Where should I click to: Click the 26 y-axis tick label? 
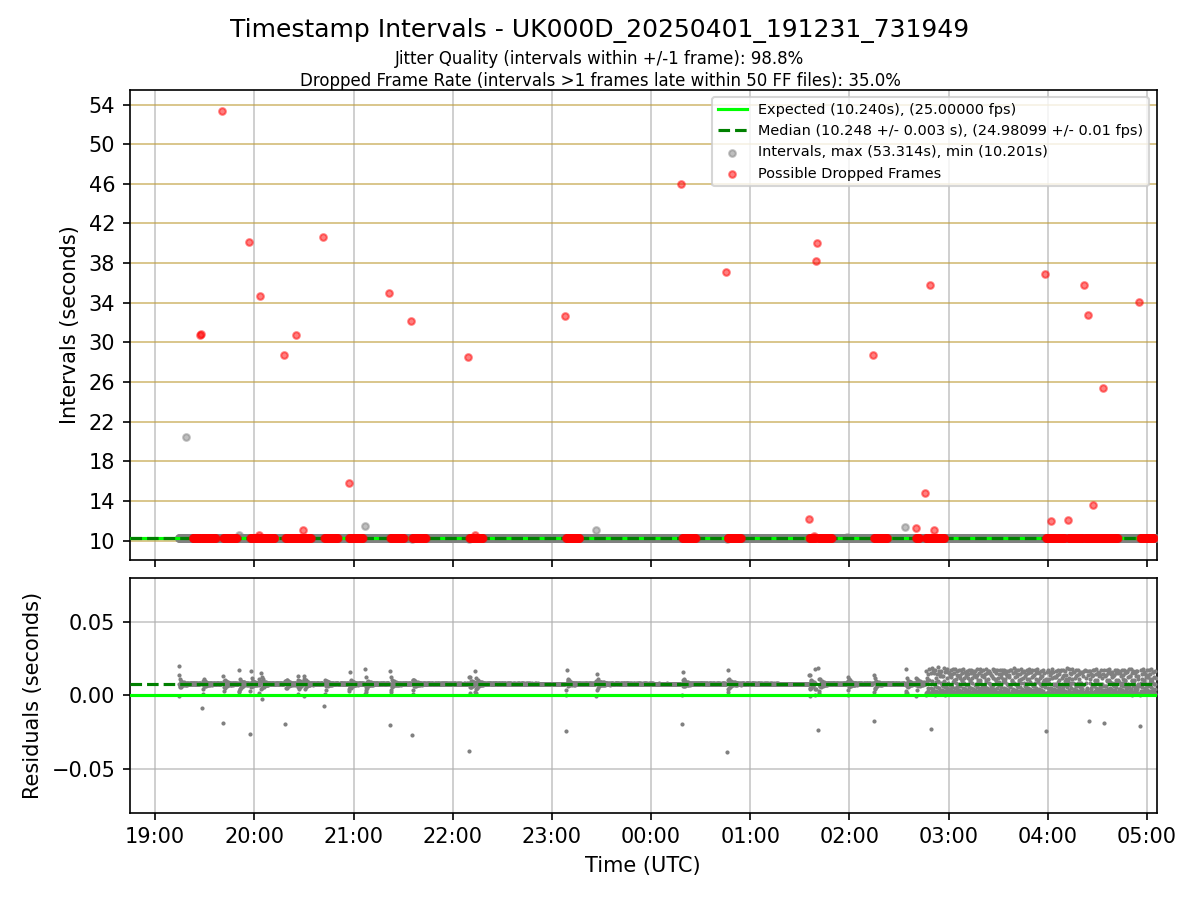click(x=103, y=382)
